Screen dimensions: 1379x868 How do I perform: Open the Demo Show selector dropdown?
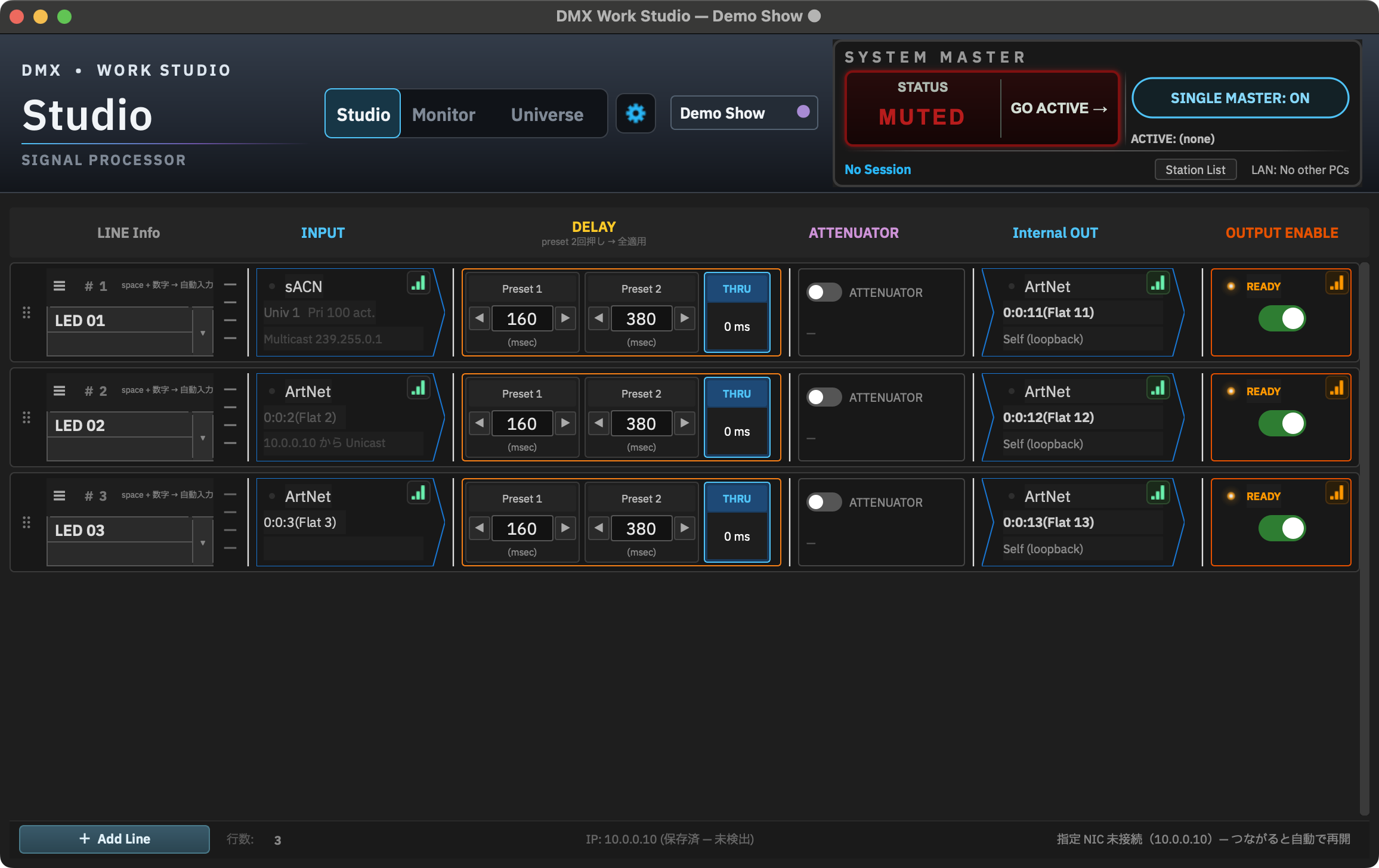[744, 113]
